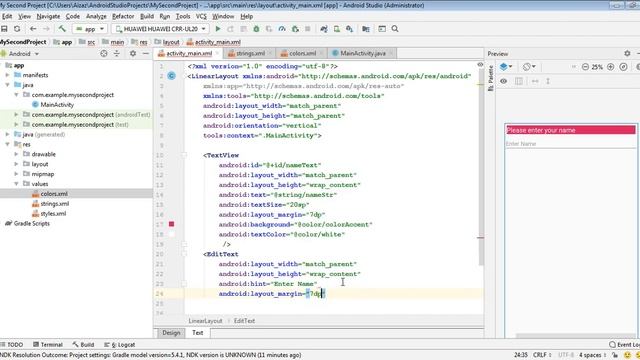The width and height of the screenshot is (640, 360).
Task: Click the Search Everywhere magnifier icon
Action: 395,29
